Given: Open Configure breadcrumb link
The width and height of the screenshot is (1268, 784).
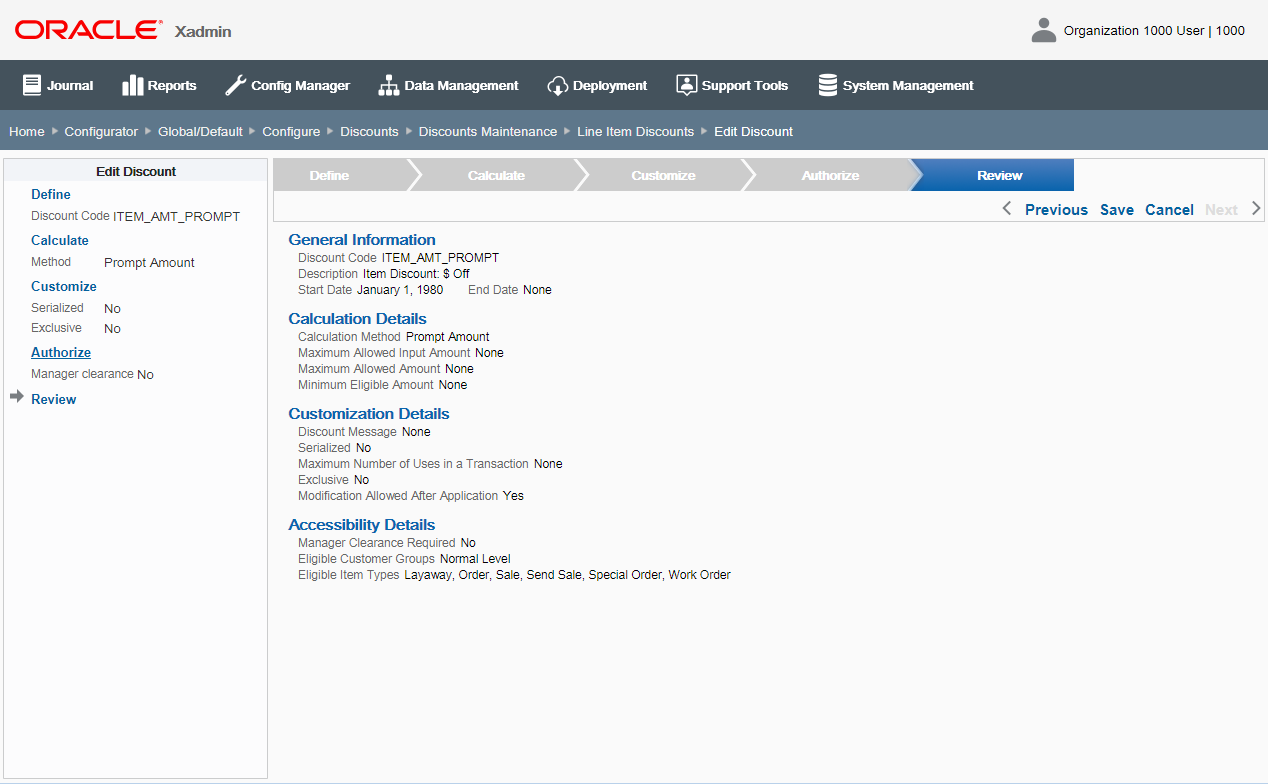Looking at the screenshot, I should [x=291, y=131].
